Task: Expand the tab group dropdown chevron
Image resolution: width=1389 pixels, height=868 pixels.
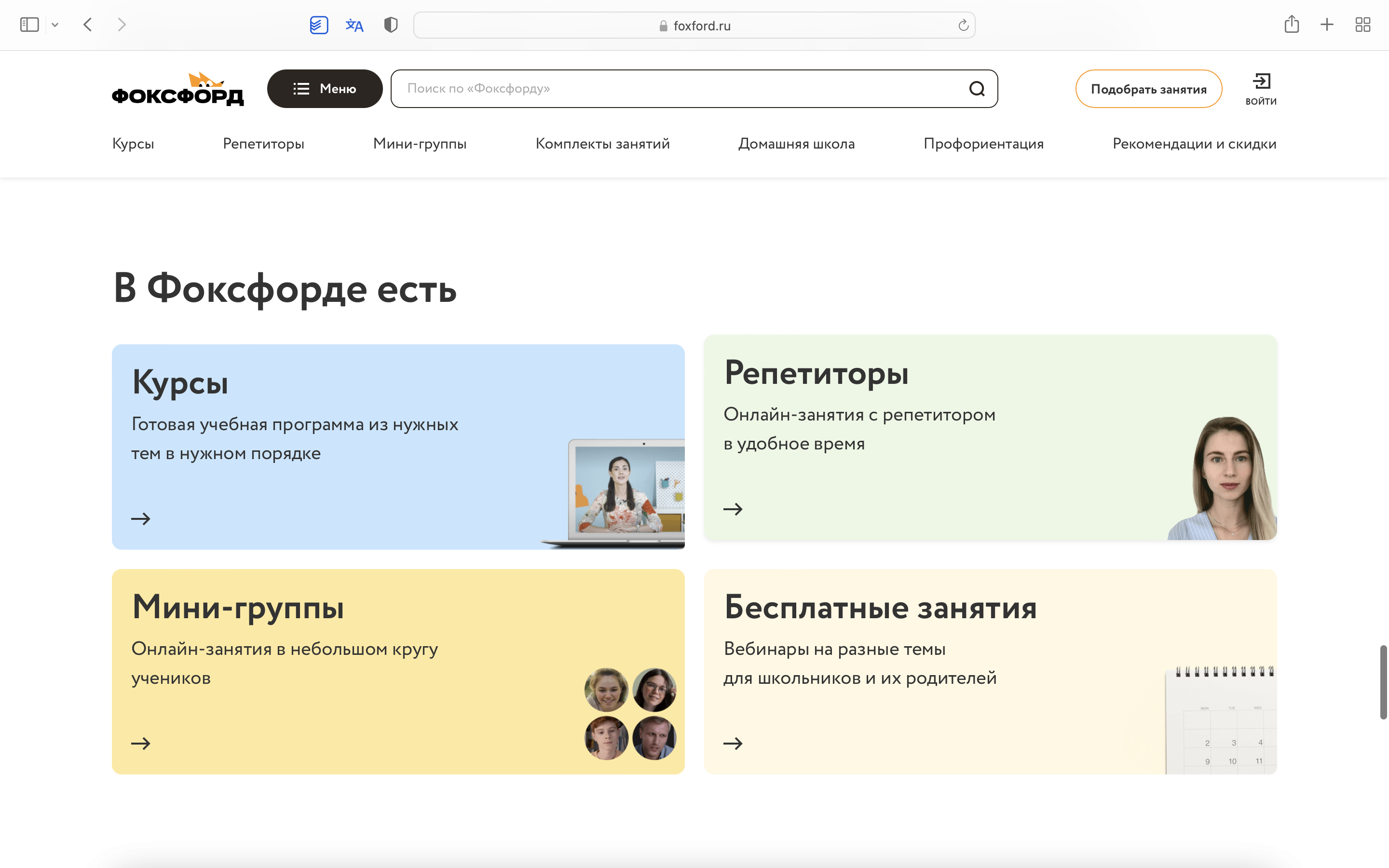Action: (x=55, y=25)
